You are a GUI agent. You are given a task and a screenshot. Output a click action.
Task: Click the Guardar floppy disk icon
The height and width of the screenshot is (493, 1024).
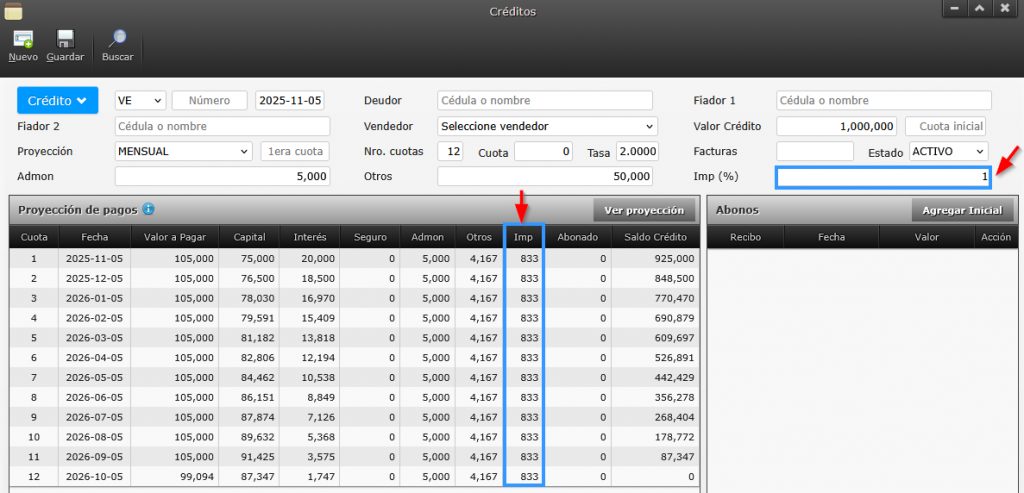point(65,40)
